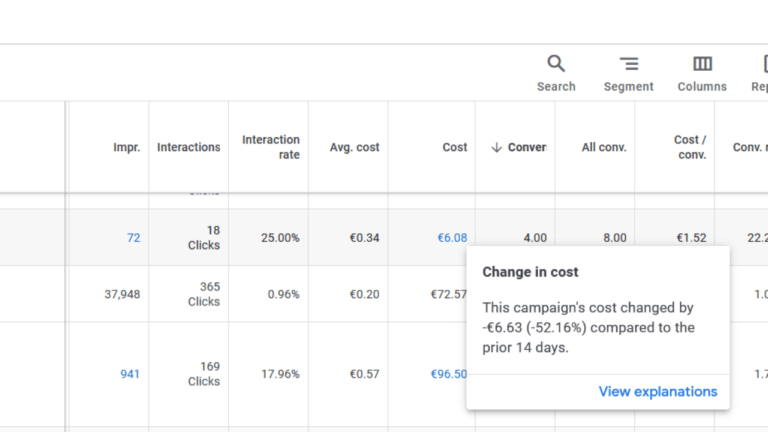Viewport: 768px width, 432px height.
Task: Open the Search magnifier tool
Action: 556,73
